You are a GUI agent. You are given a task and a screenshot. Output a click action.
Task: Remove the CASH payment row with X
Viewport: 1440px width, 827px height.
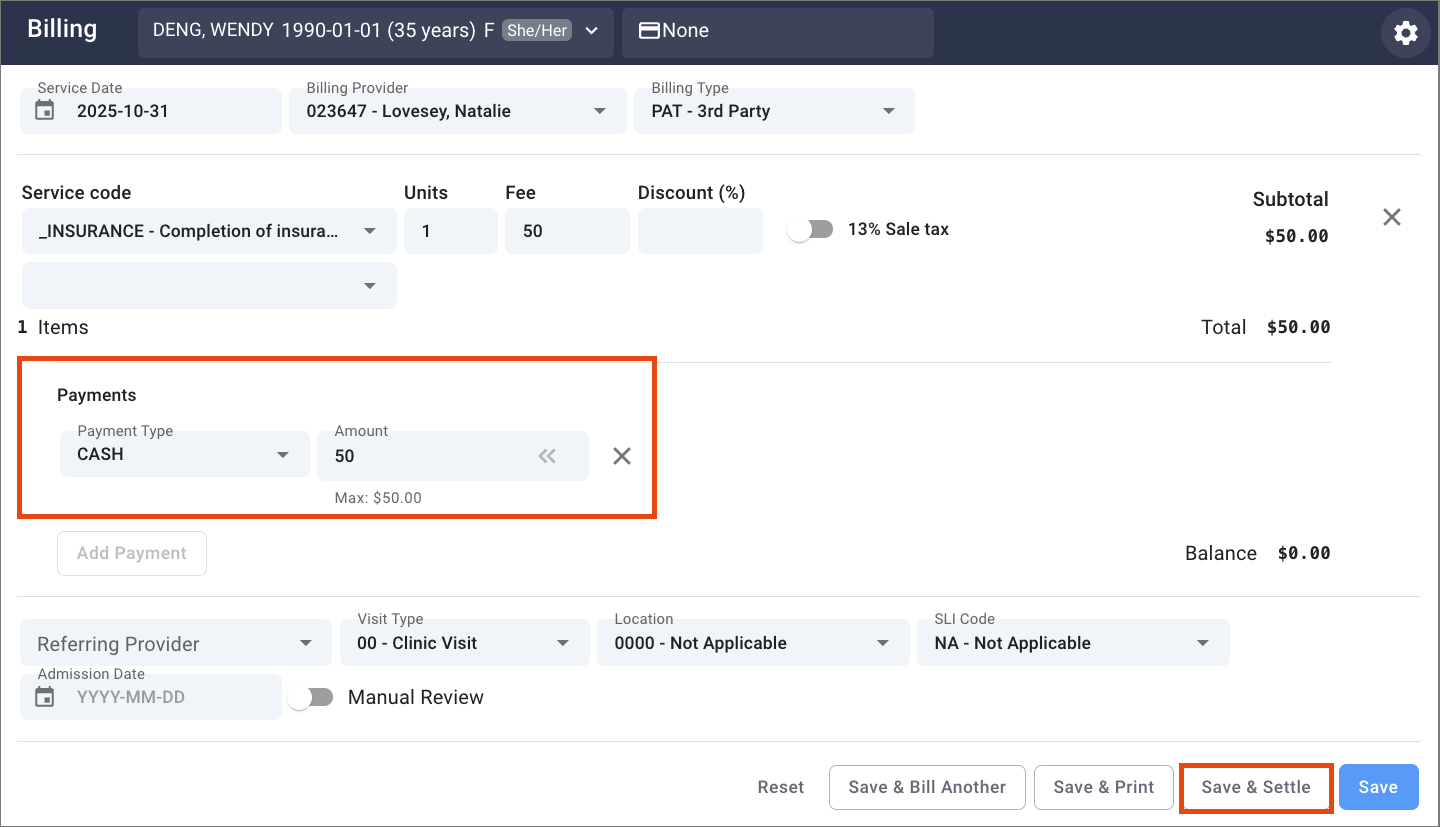coord(622,456)
